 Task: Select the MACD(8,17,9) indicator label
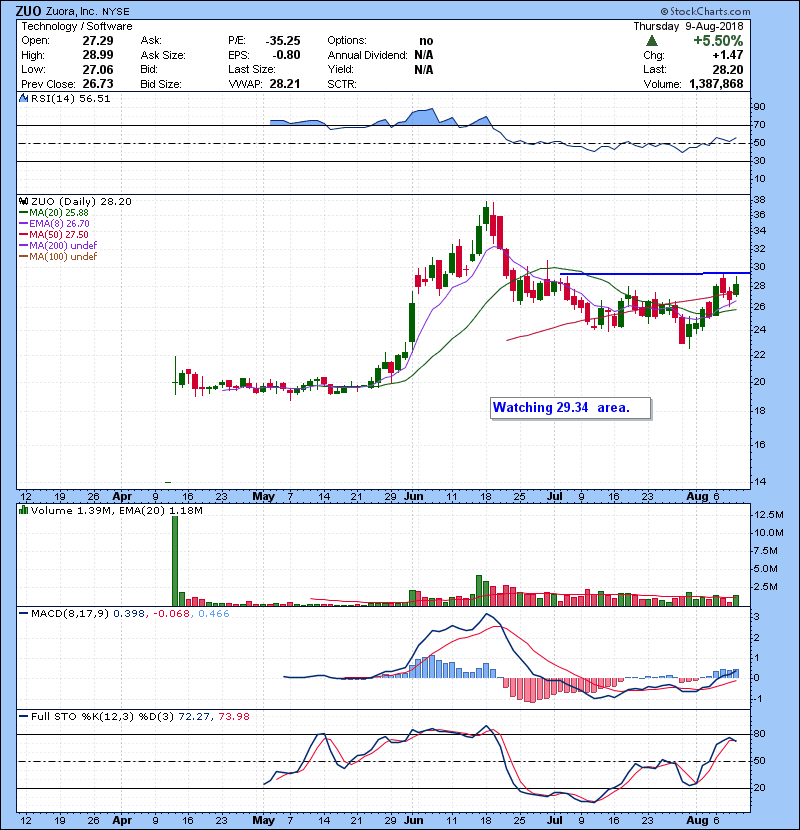[x=70, y=614]
